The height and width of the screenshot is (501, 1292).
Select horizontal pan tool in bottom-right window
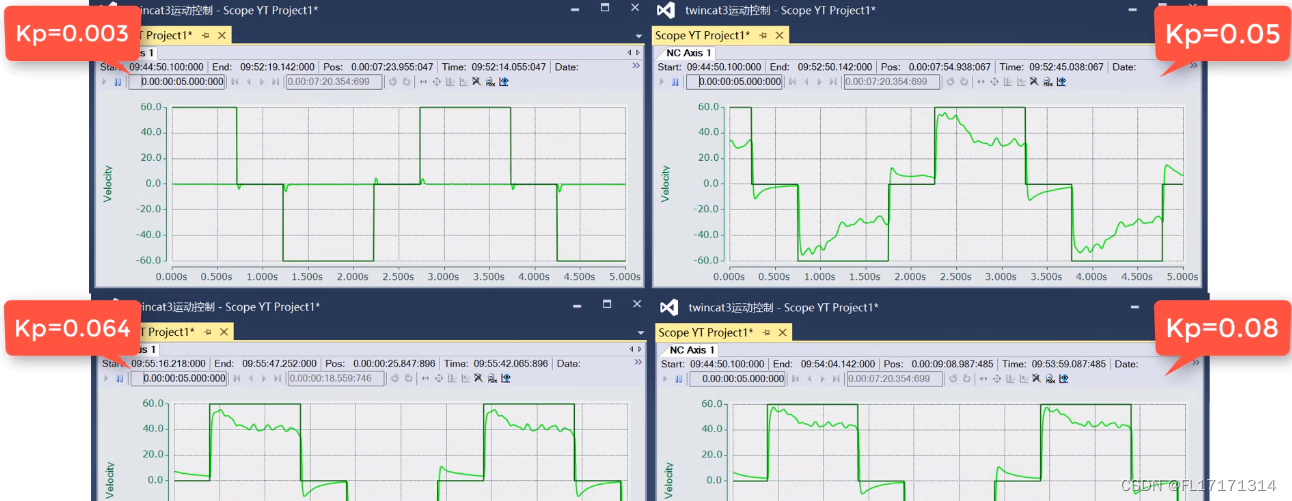(983, 378)
